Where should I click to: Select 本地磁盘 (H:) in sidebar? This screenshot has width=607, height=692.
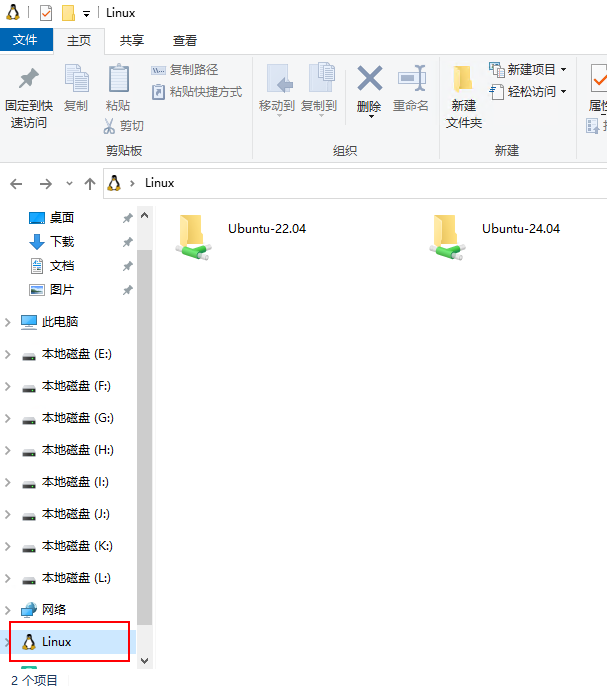[77, 450]
